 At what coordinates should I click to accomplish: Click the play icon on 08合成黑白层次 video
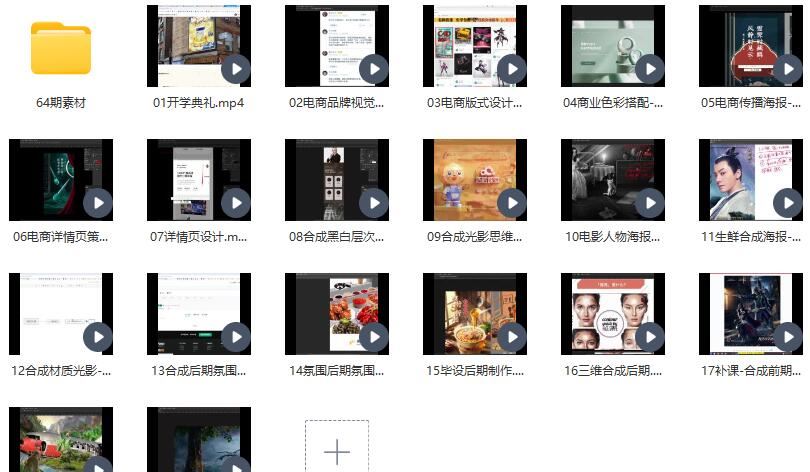[373, 203]
